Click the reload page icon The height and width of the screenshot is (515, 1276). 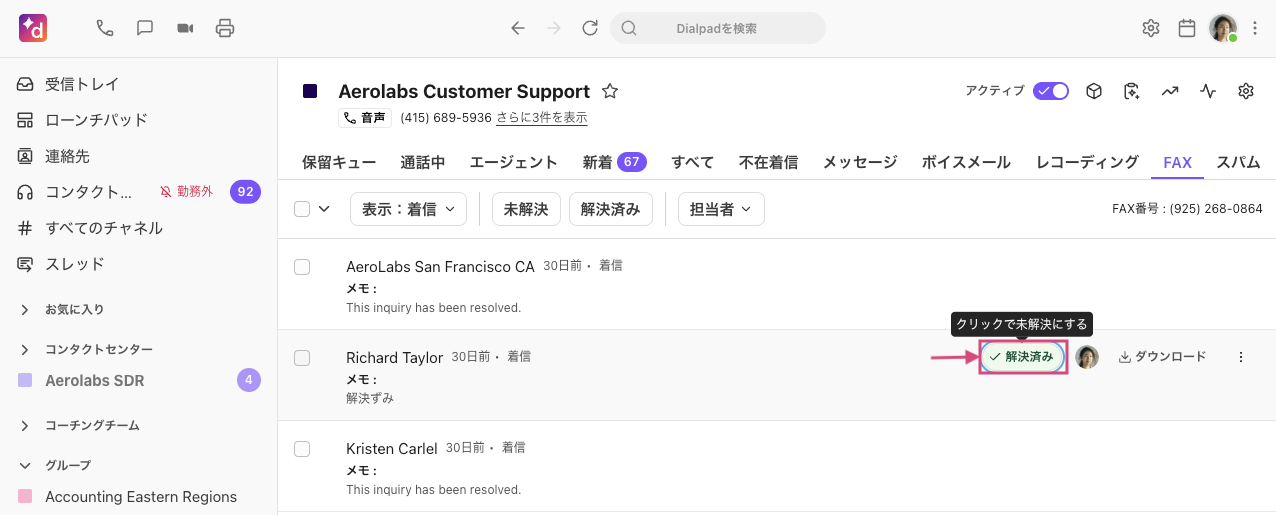tap(590, 28)
